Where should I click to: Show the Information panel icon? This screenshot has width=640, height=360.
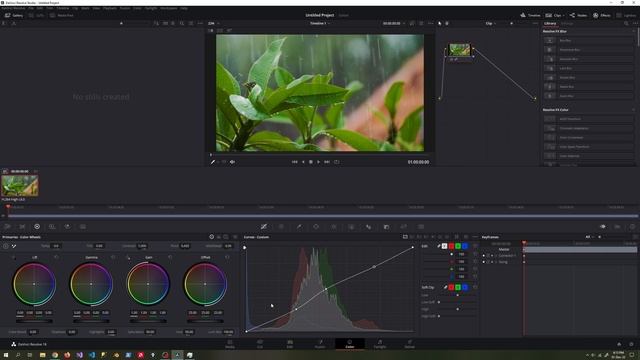[x=632, y=227]
